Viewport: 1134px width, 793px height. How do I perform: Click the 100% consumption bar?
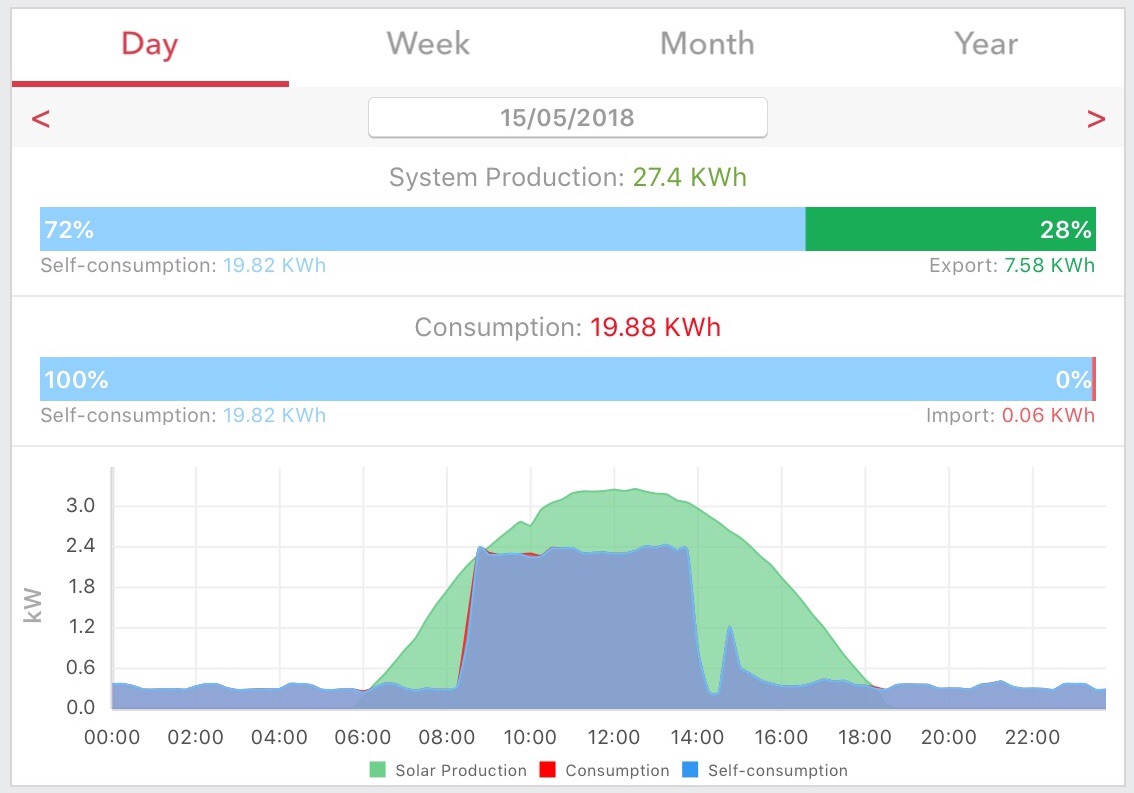click(566, 379)
